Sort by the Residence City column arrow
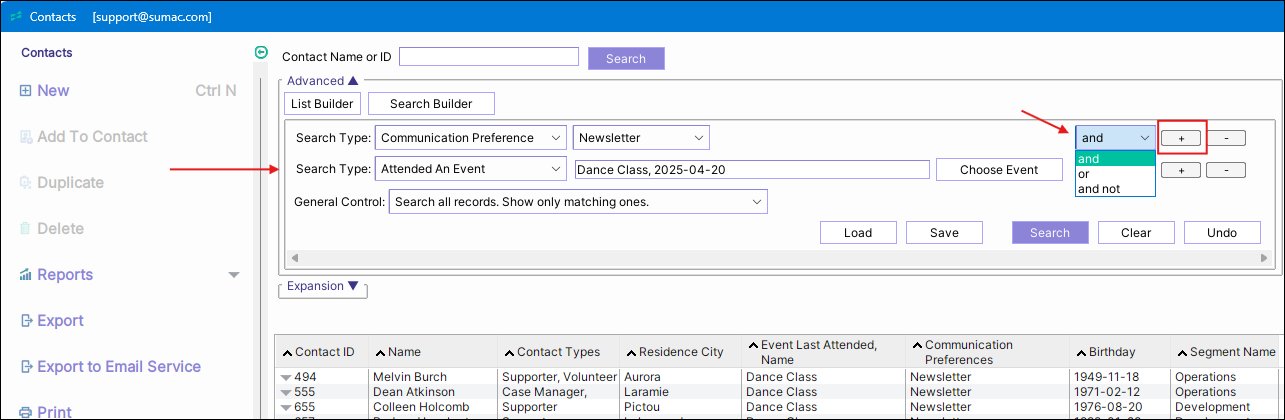The height and width of the screenshot is (420, 1285). 631,352
